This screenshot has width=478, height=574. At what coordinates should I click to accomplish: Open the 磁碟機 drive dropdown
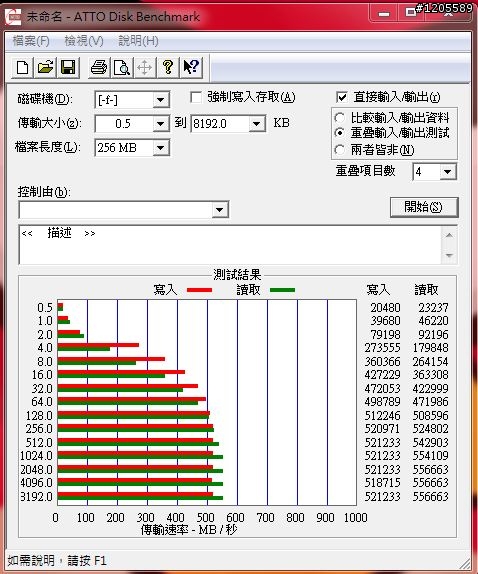[160, 100]
